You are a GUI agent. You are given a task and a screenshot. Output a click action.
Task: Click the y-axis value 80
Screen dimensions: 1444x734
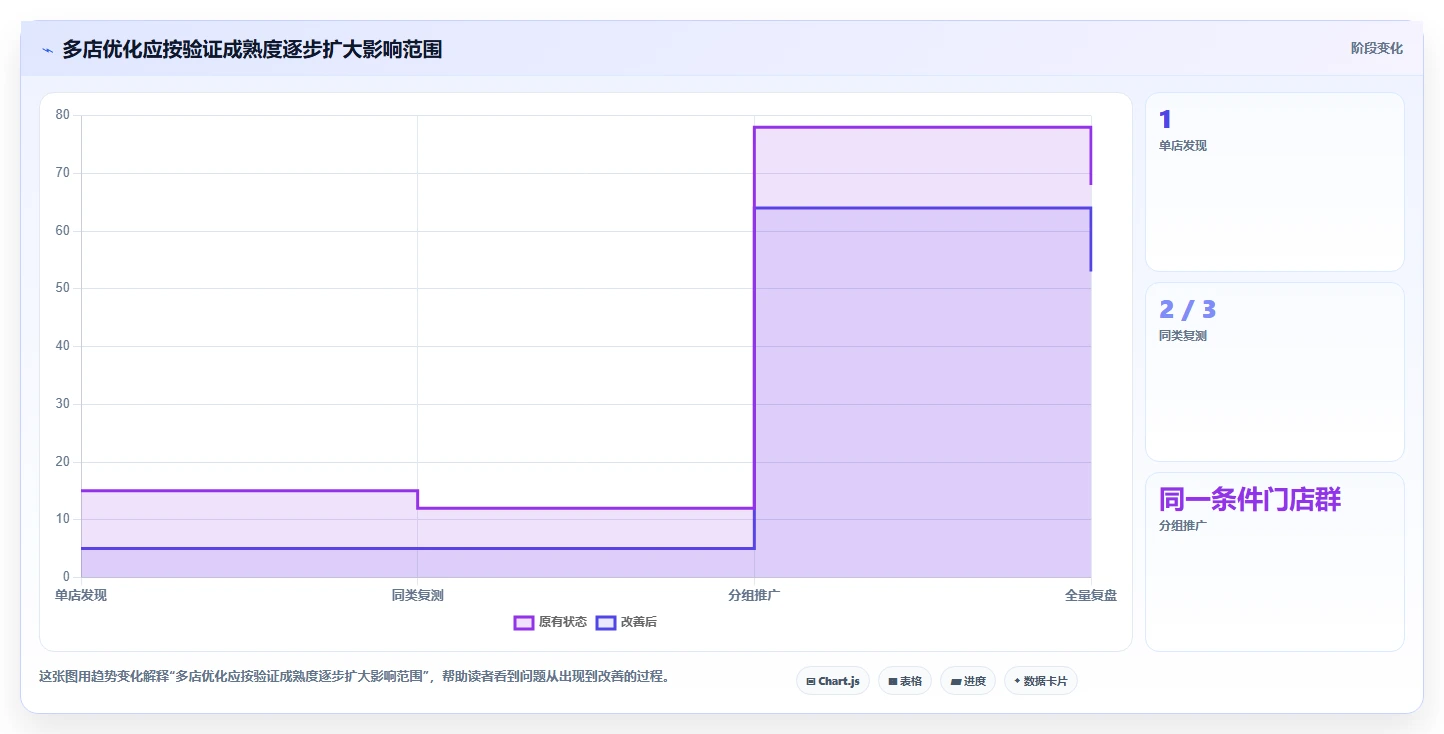tap(63, 115)
